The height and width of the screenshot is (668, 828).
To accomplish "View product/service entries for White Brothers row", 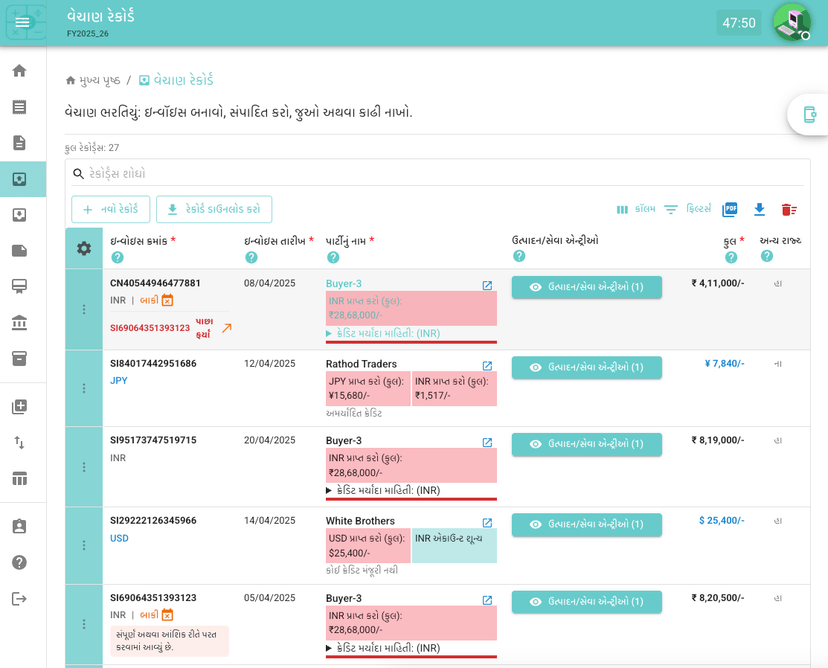I will 586,524.
